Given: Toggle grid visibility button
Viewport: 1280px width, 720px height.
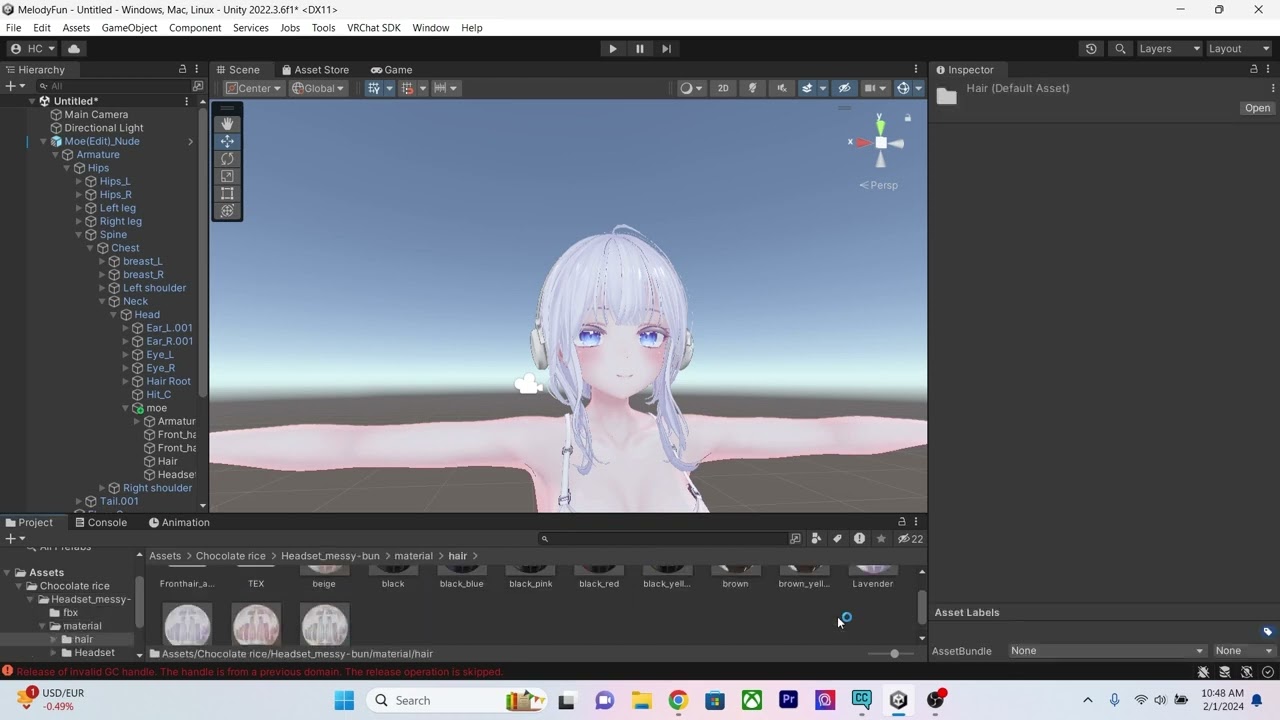Looking at the screenshot, I should (x=373, y=88).
